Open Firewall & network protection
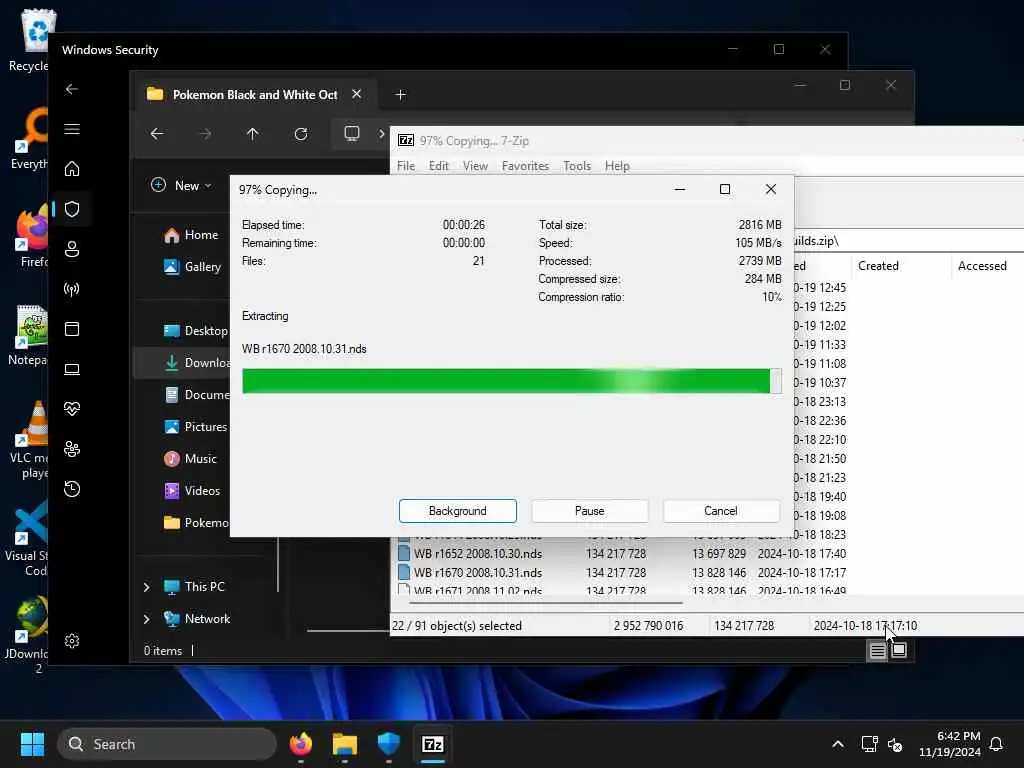The width and height of the screenshot is (1024, 768). pos(72,289)
